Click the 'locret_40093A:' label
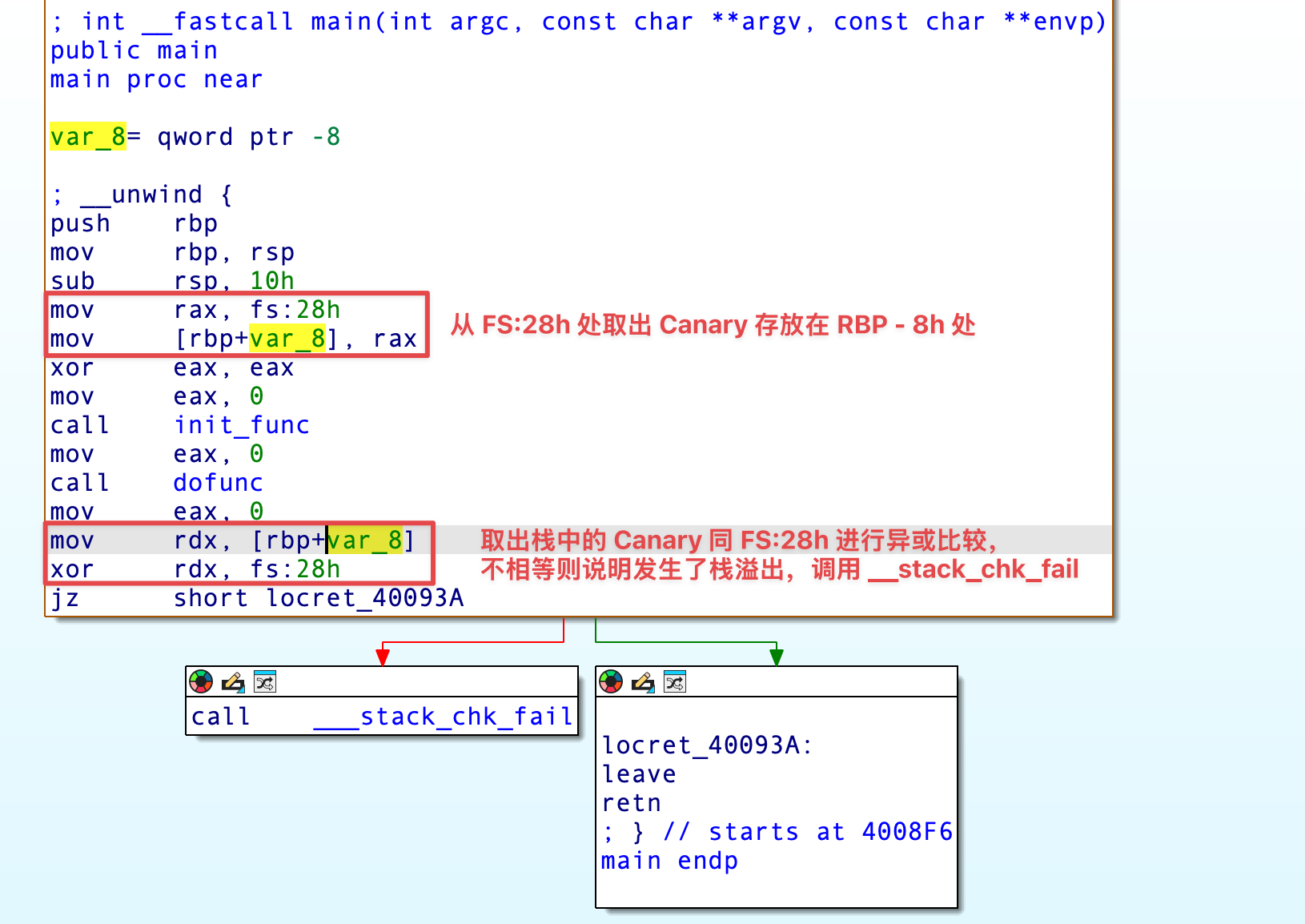Screen dimensions: 1305x924 [x=707, y=745]
